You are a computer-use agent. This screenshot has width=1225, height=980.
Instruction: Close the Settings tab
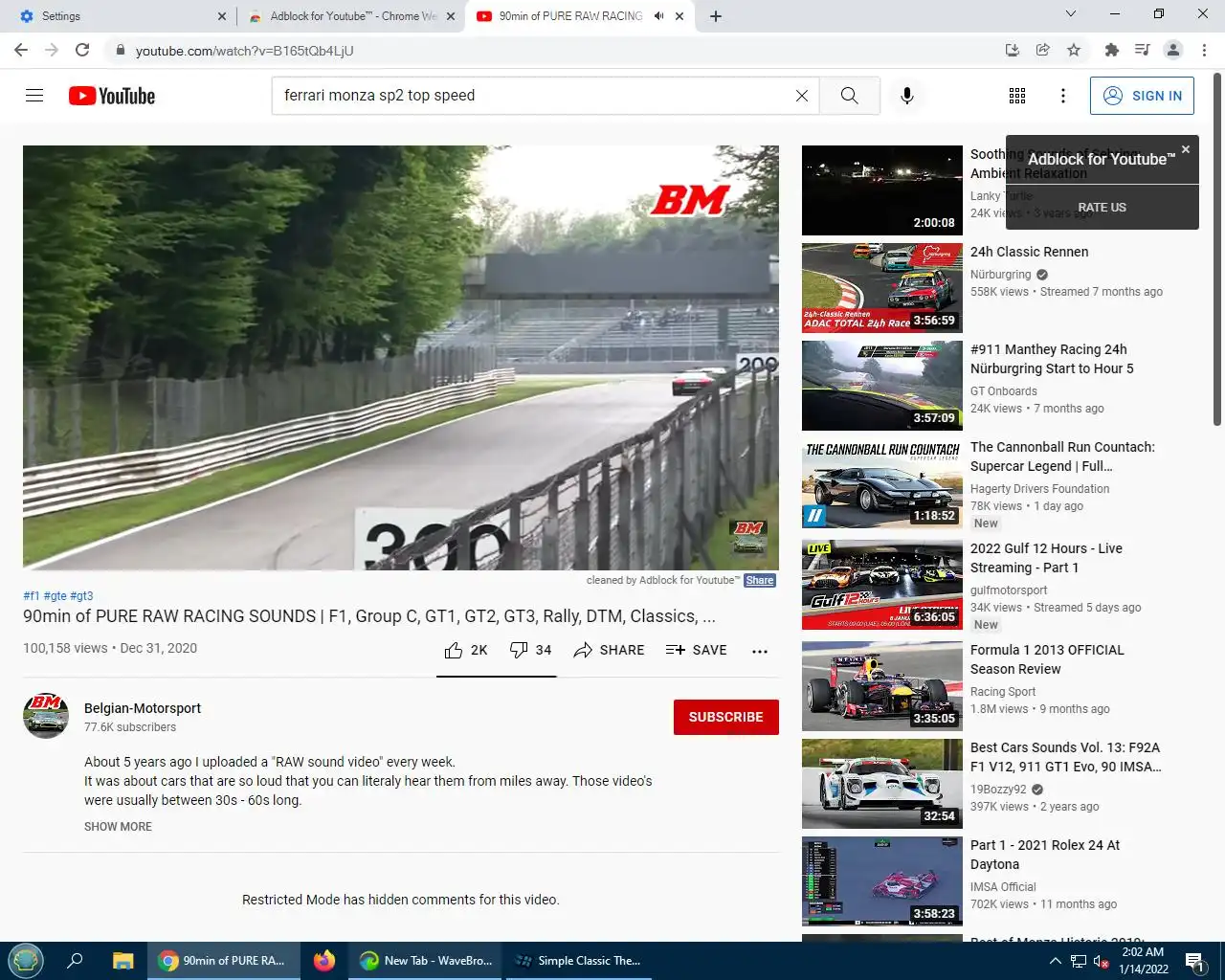pyautogui.click(x=222, y=16)
